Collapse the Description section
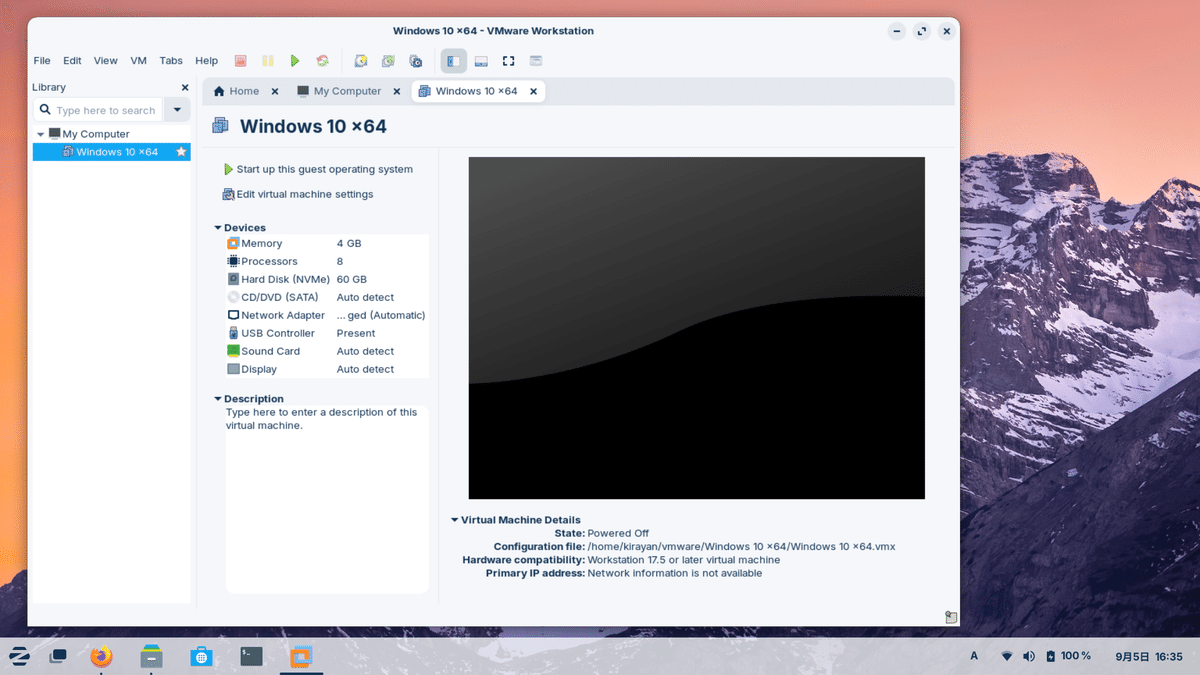 pyautogui.click(x=218, y=399)
